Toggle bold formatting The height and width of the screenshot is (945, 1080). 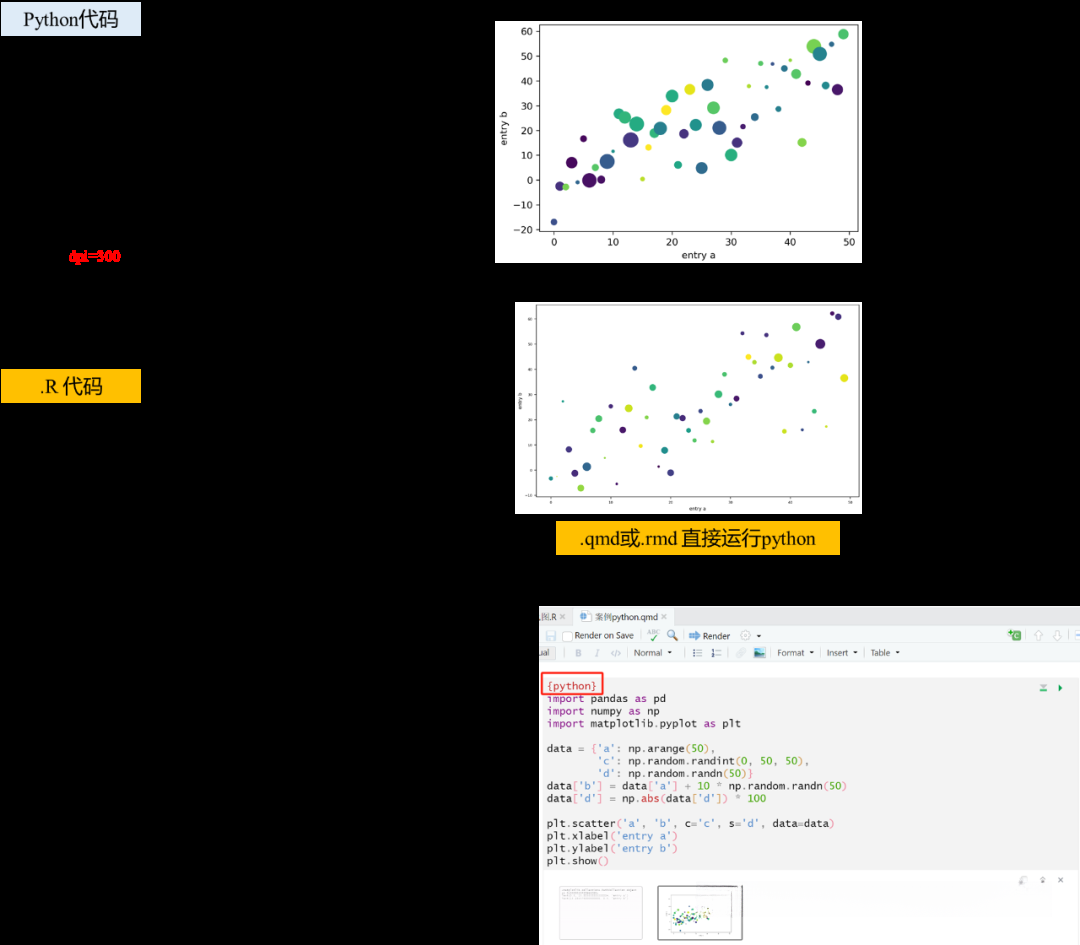tap(578, 653)
